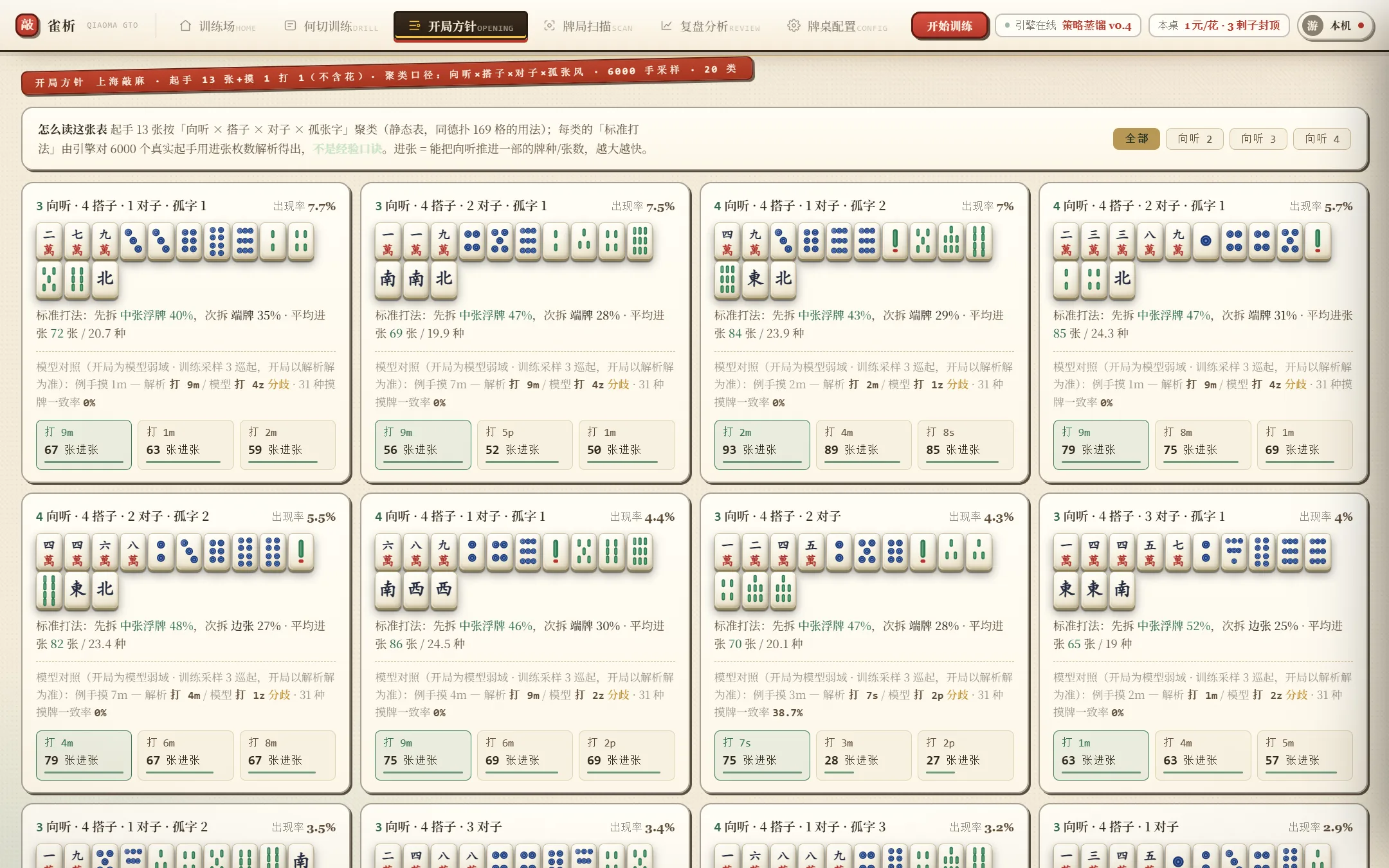Screen dimensions: 1389x868
Task: Select 打 2m 93 张进张 option
Action: tap(762, 444)
